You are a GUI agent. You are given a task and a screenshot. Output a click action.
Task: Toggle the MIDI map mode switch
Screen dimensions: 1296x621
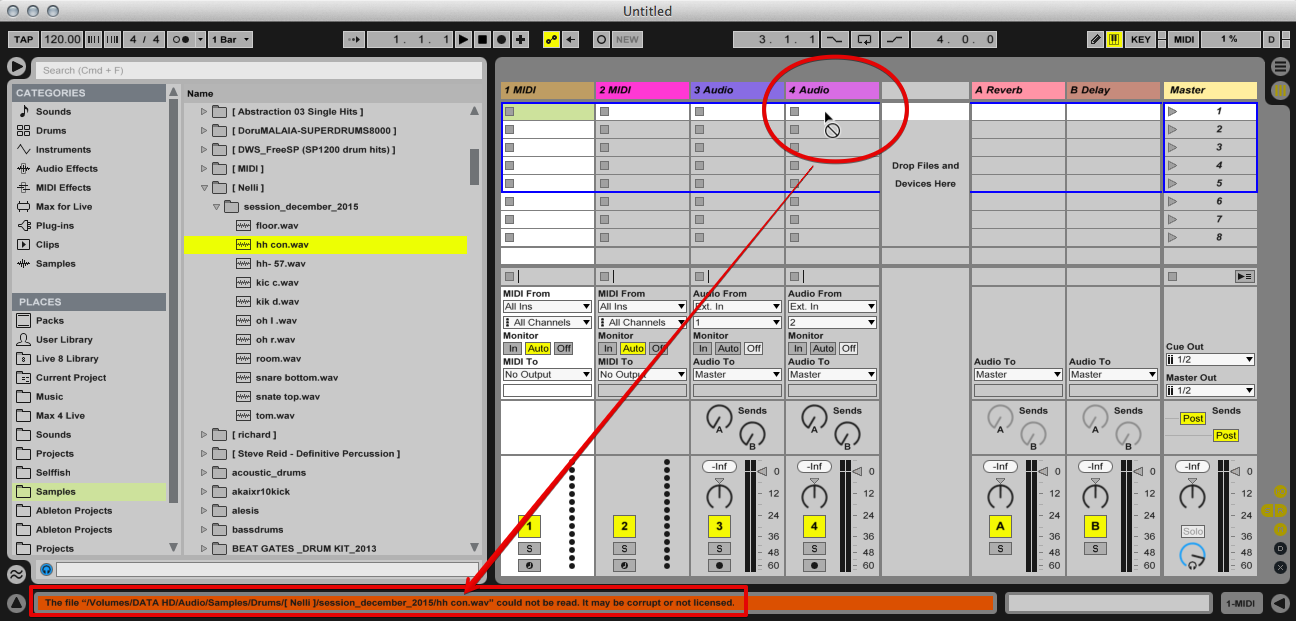click(x=1184, y=40)
